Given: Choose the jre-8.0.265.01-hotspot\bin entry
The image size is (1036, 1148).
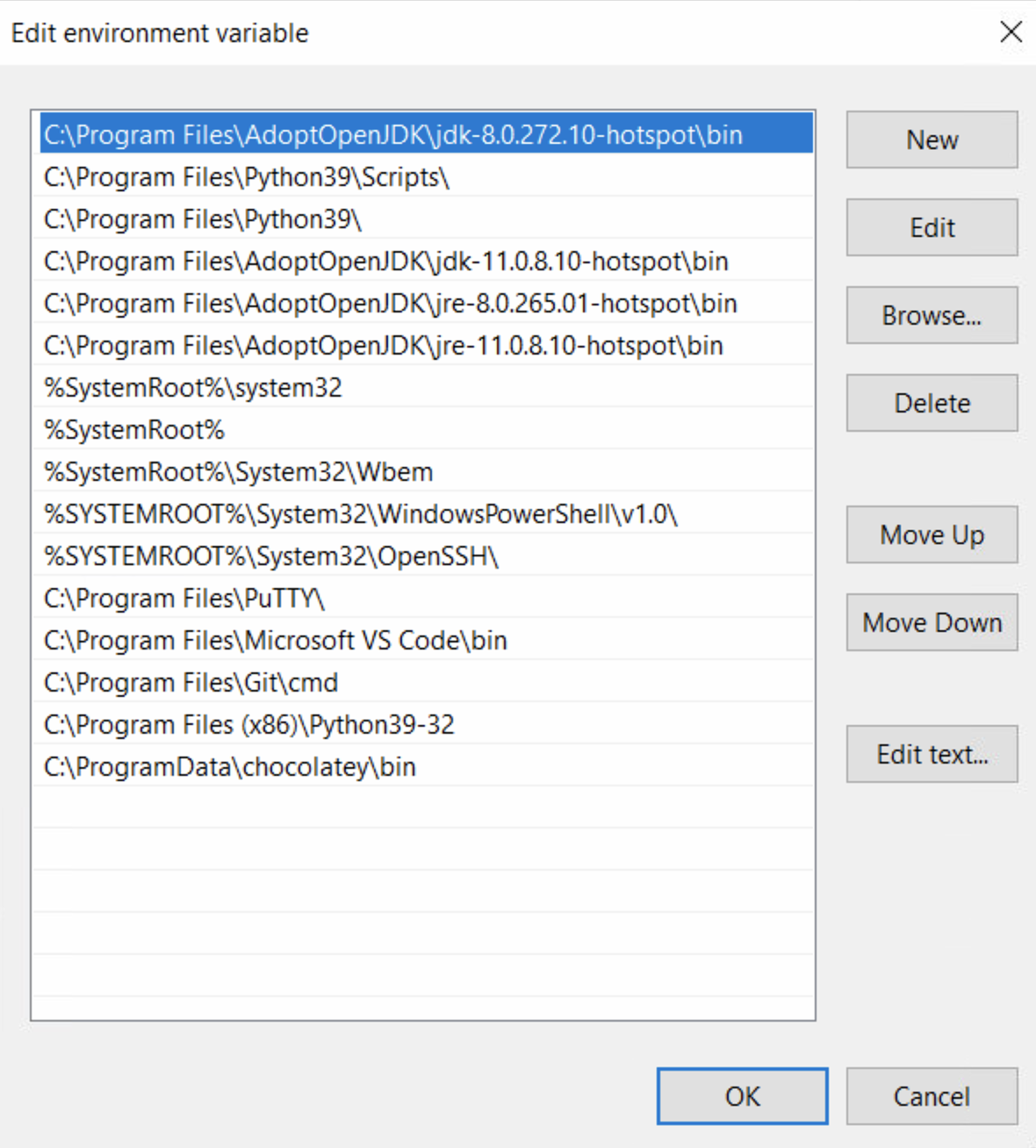Looking at the screenshot, I should [x=391, y=304].
